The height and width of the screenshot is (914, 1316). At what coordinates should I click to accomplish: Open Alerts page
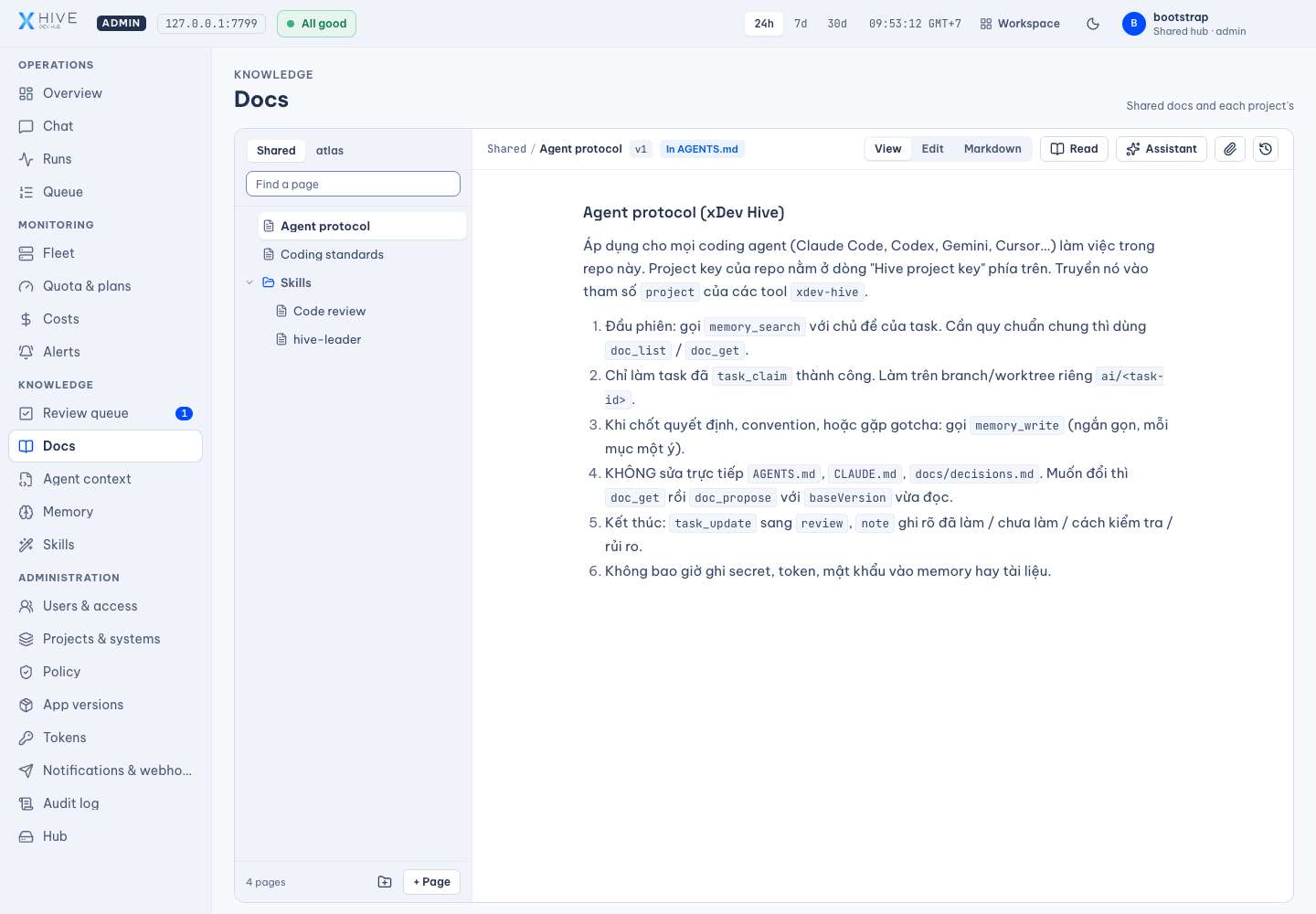coord(105,352)
